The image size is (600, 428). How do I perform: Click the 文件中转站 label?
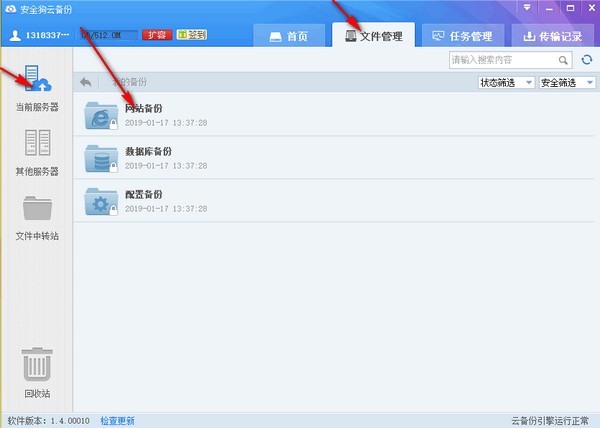[x=37, y=236]
